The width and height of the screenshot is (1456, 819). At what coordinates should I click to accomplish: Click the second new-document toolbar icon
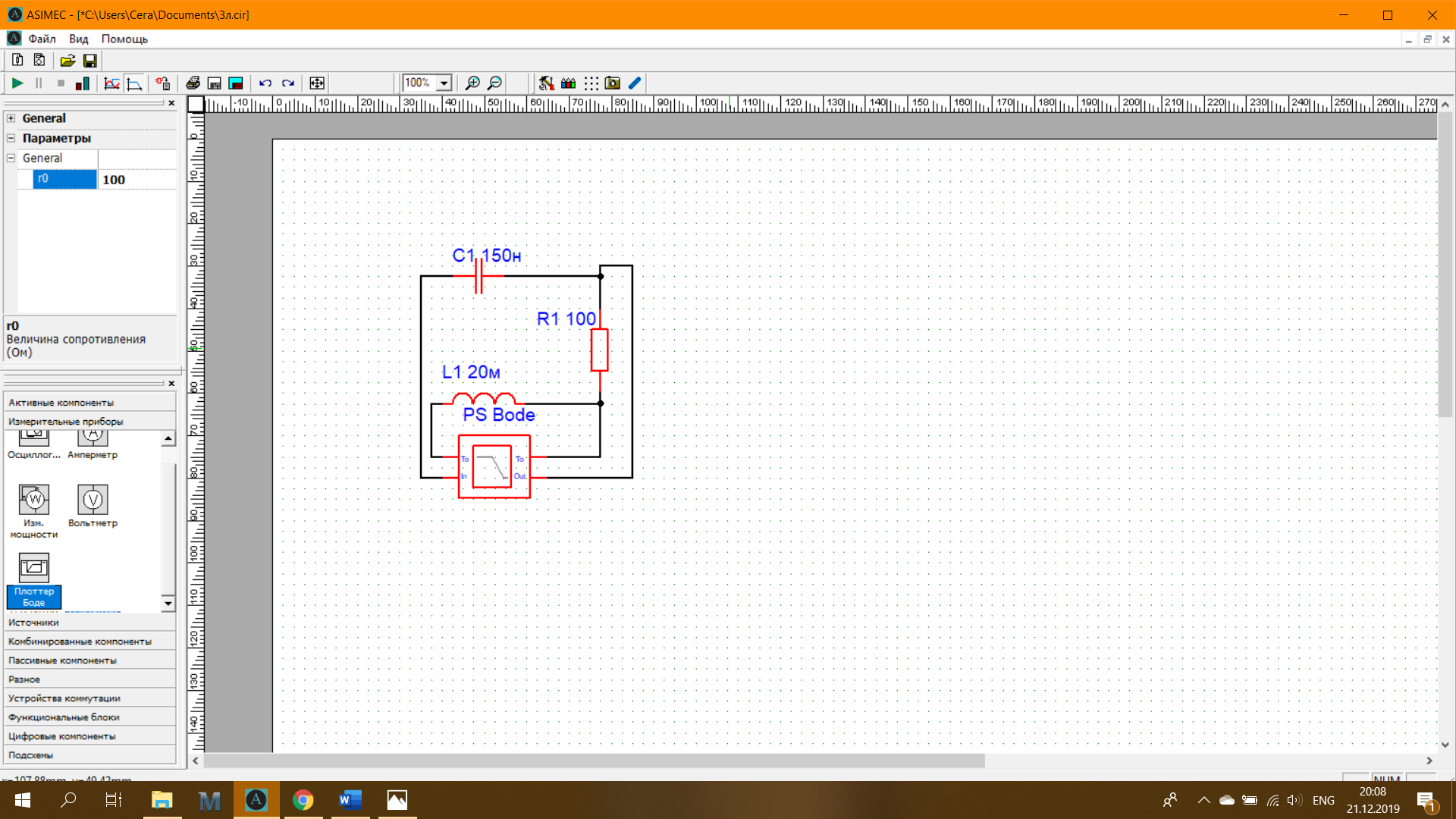(39, 61)
